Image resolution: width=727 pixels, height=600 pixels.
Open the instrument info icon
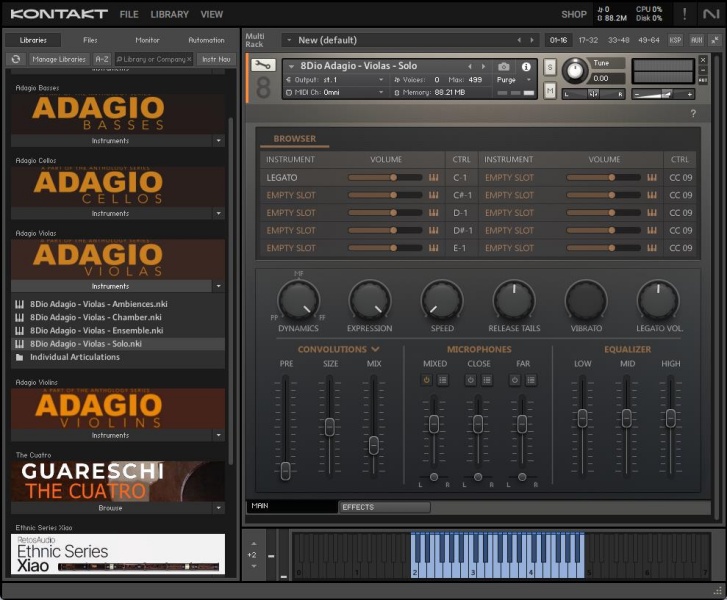click(x=526, y=66)
